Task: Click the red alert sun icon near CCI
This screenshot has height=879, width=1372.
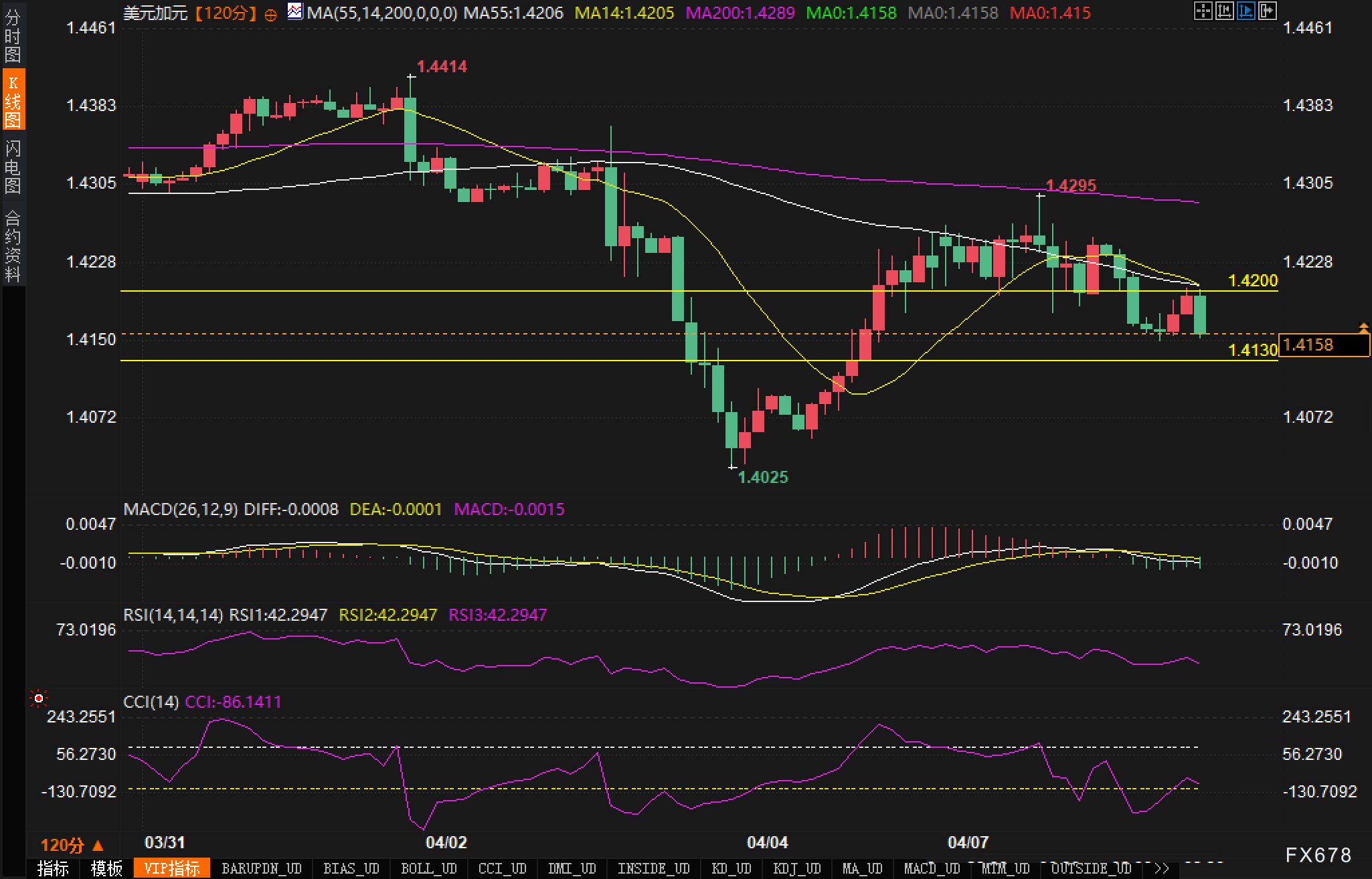Action: pos(39,699)
